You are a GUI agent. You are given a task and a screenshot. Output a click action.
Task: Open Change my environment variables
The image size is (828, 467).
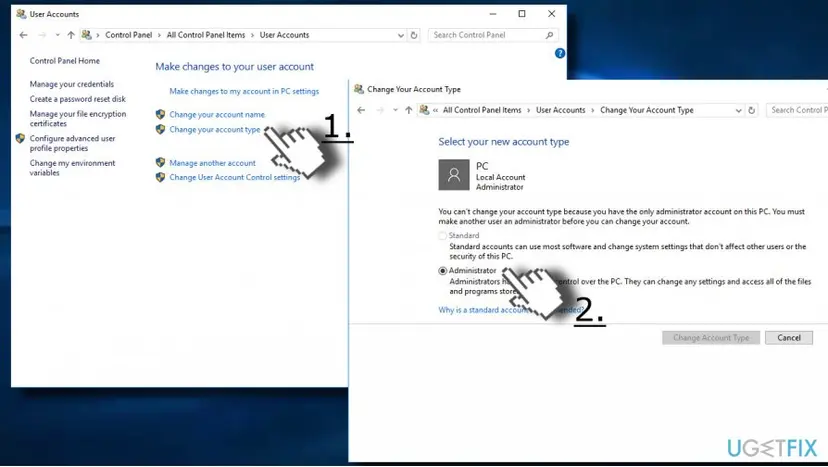pos(72,168)
